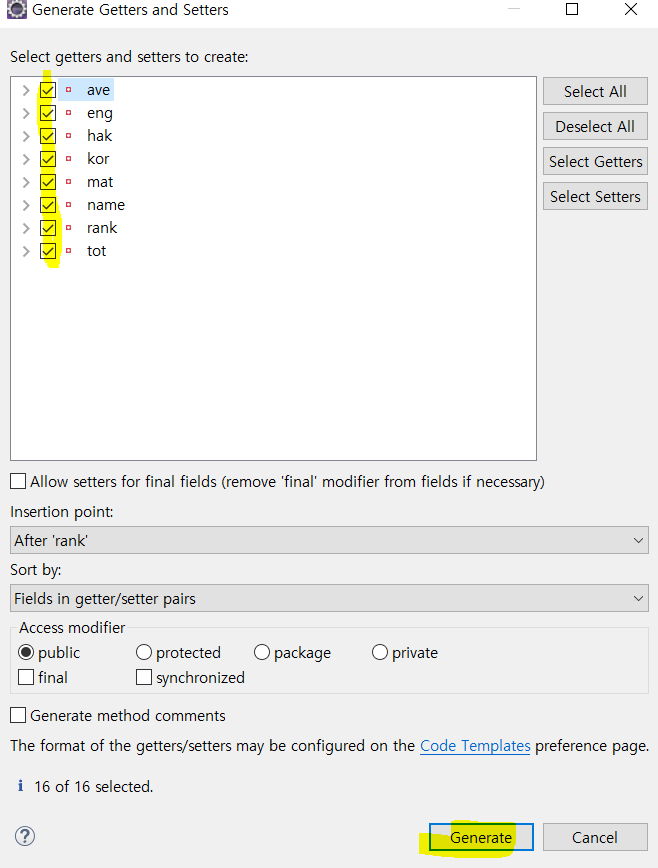Image resolution: width=658 pixels, height=868 pixels.
Task: Enable 'Allow setters for final fields'
Action: (x=18, y=481)
